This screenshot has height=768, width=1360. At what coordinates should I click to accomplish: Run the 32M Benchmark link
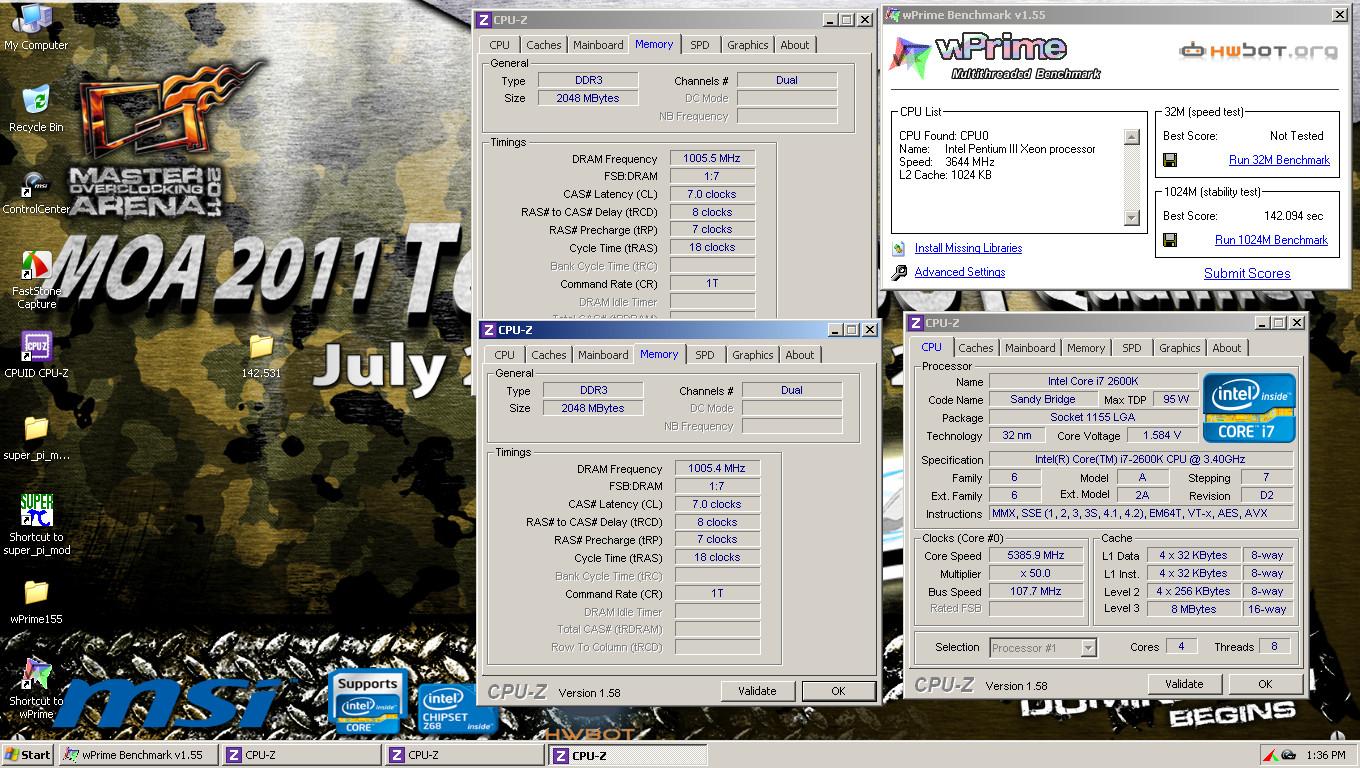click(x=1279, y=160)
